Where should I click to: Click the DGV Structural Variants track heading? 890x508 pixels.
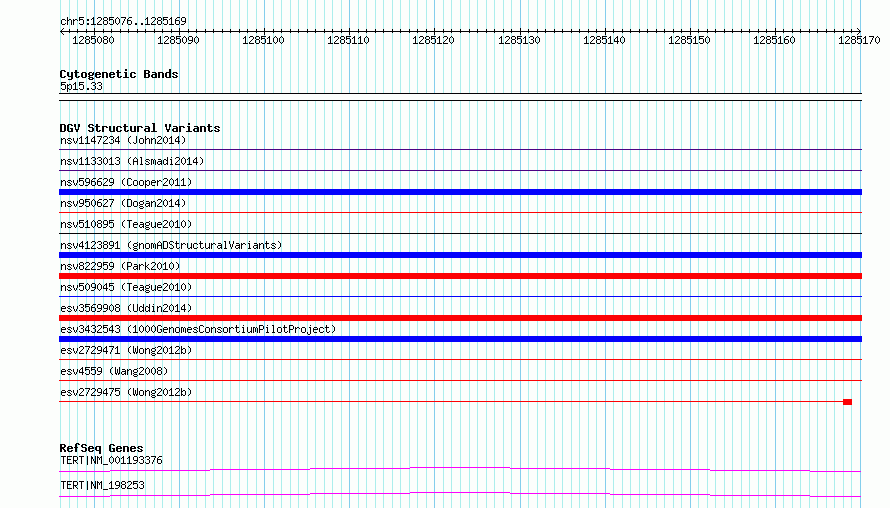tap(140, 128)
